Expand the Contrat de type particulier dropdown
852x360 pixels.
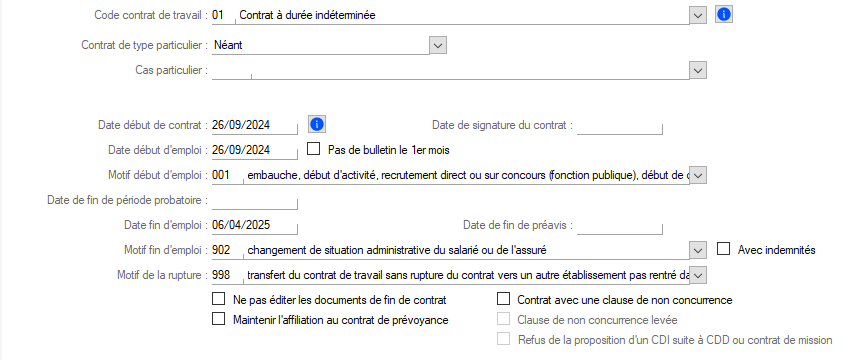437,45
